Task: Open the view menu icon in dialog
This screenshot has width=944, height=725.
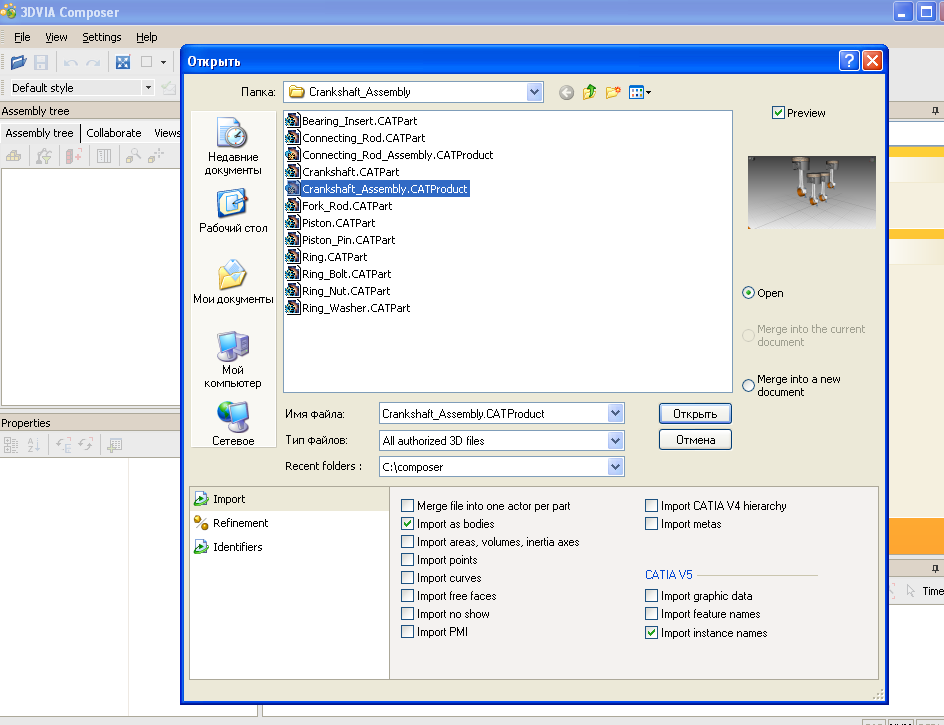Action: click(x=639, y=92)
